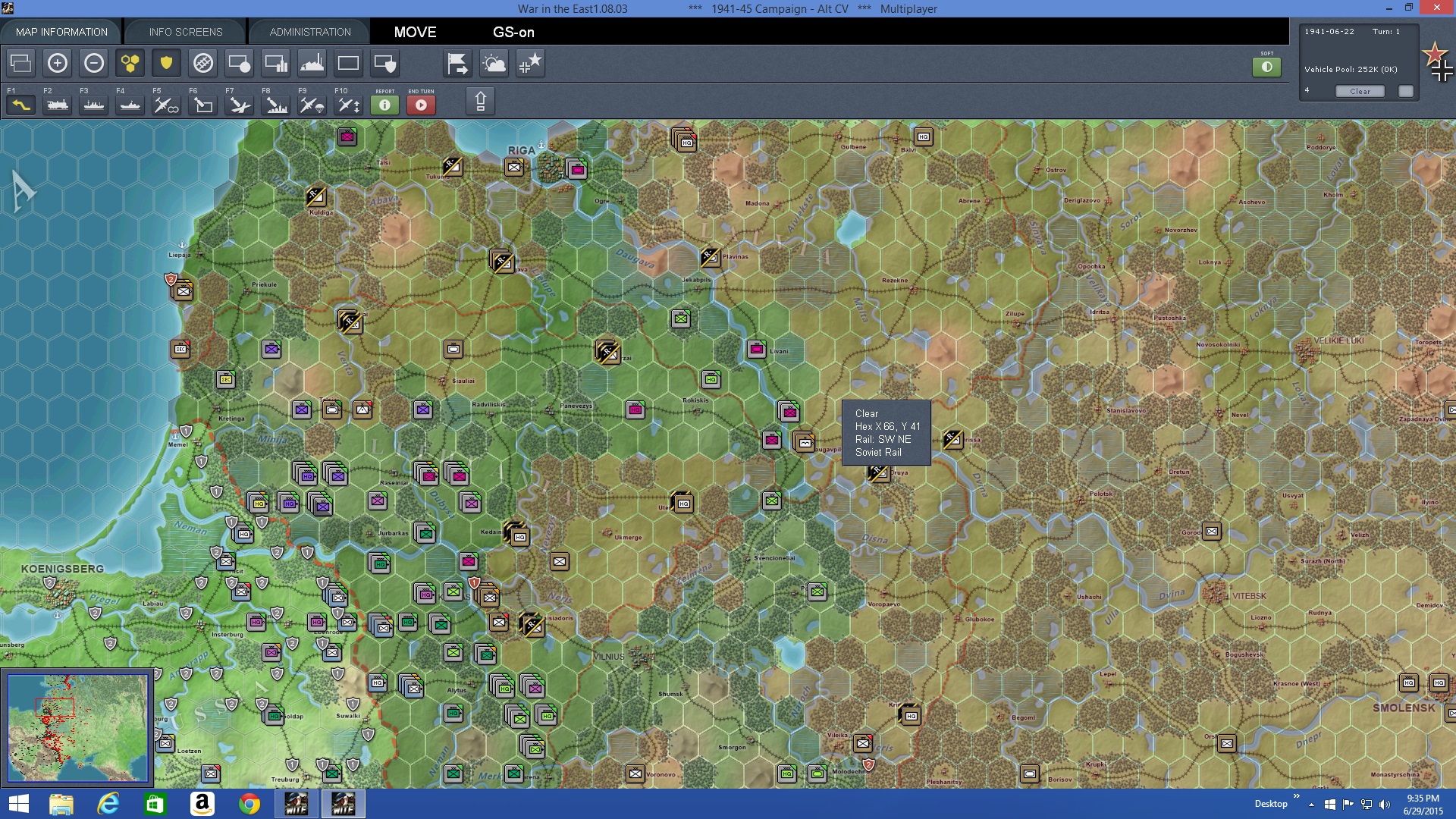This screenshot has height=819, width=1456.
Task: Toggle the rectangle-with-circle map overlay button
Action: click(239, 64)
